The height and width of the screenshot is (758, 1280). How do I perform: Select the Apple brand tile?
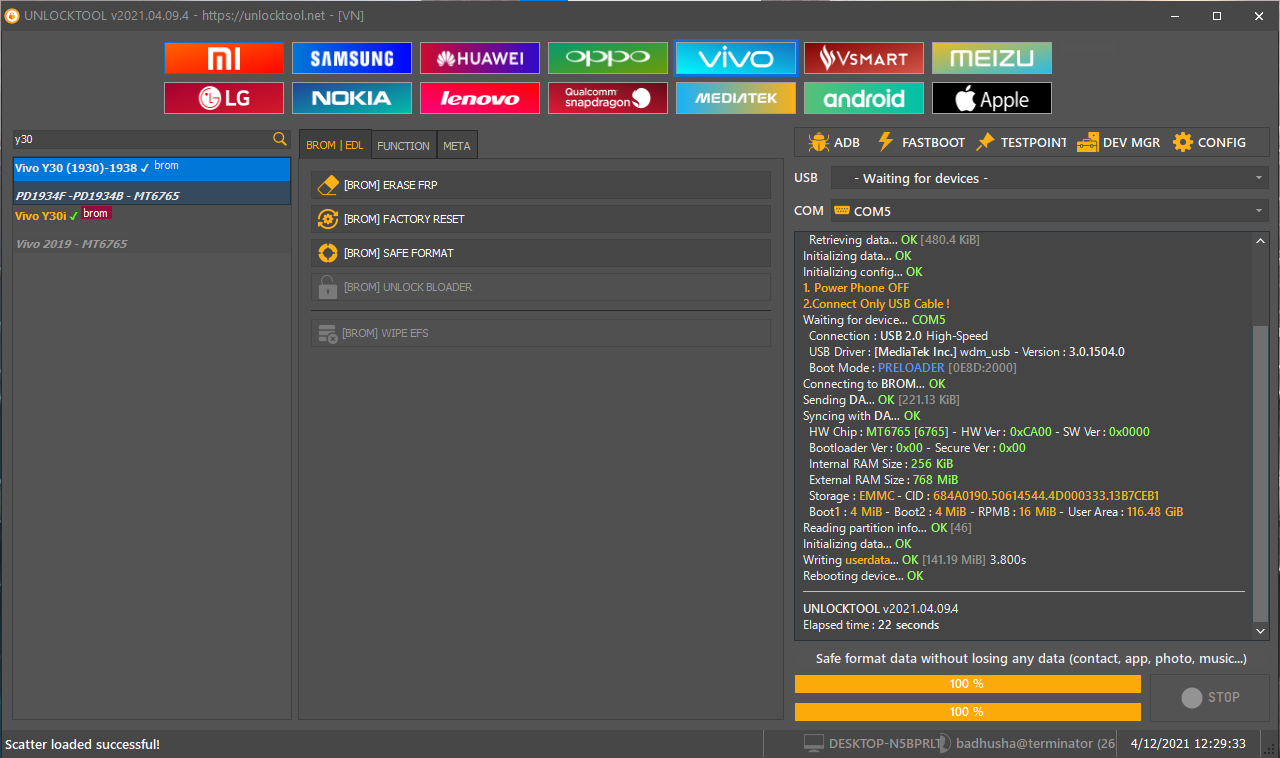[x=992, y=98]
